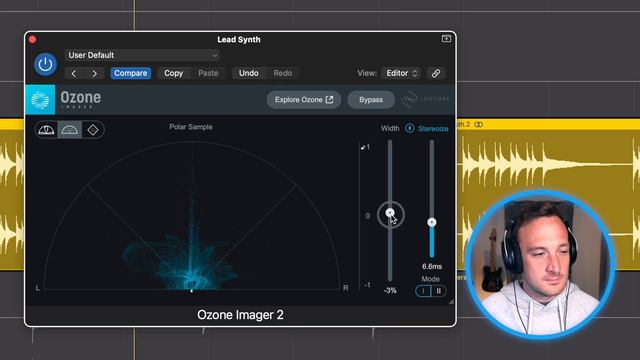The image size is (640, 360).
Task: Click the iZotope logo
Action: click(x=425, y=100)
